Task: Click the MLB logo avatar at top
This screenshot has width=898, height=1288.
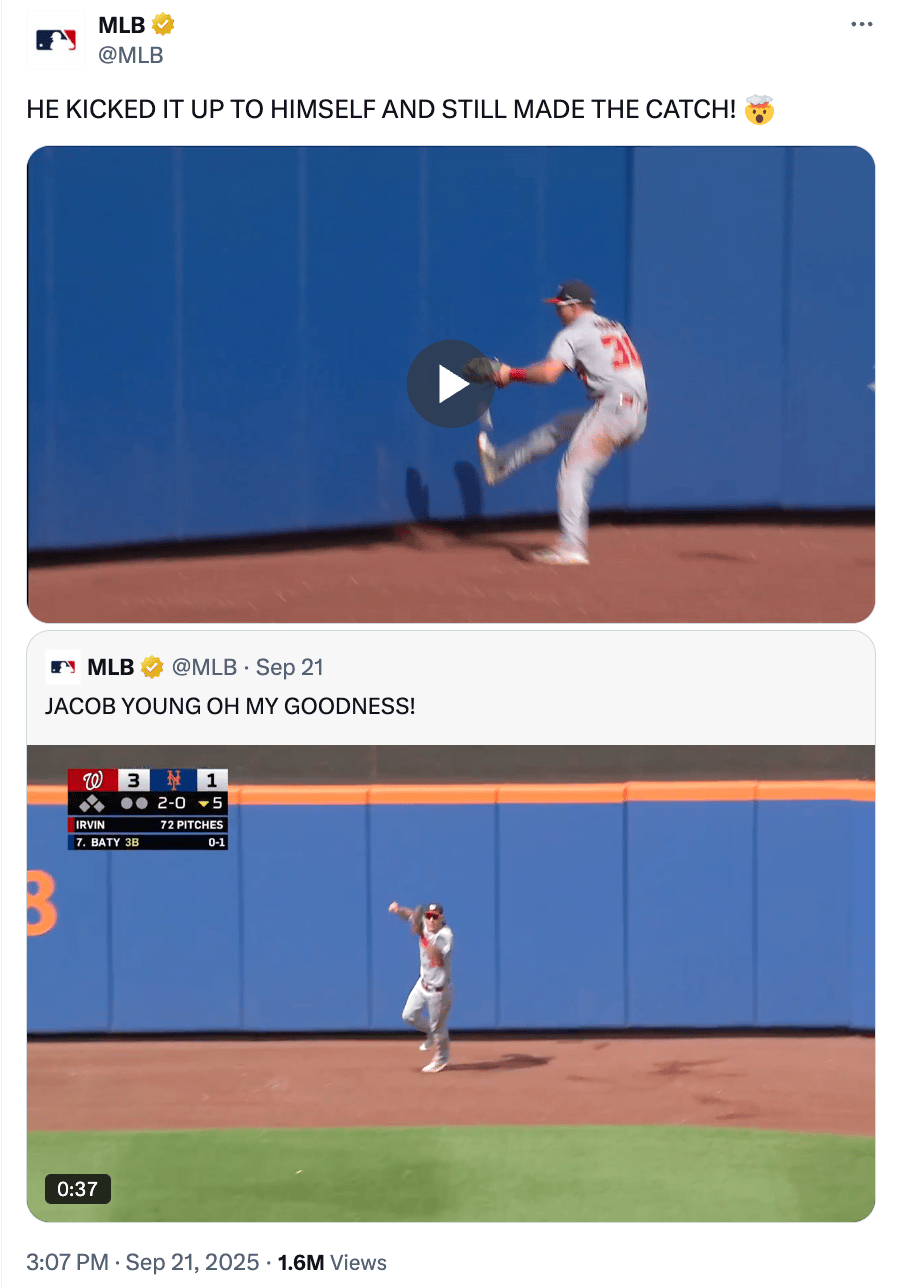Action: coord(56,40)
